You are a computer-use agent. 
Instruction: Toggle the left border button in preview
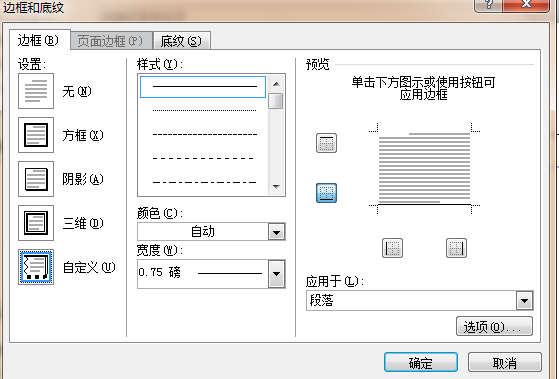[x=392, y=248]
